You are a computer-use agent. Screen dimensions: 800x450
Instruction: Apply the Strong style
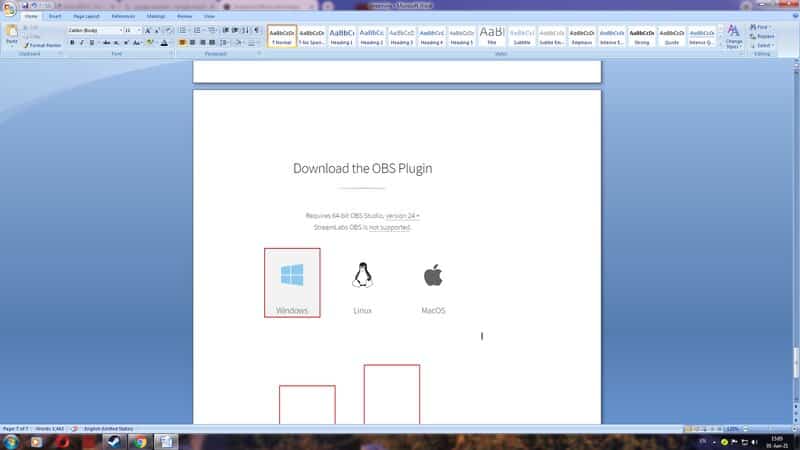(x=642, y=36)
